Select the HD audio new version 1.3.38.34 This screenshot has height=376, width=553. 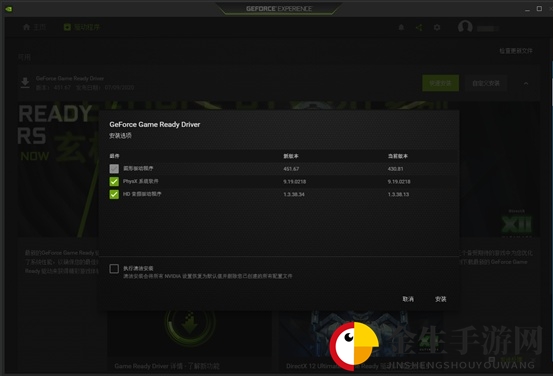click(294, 194)
